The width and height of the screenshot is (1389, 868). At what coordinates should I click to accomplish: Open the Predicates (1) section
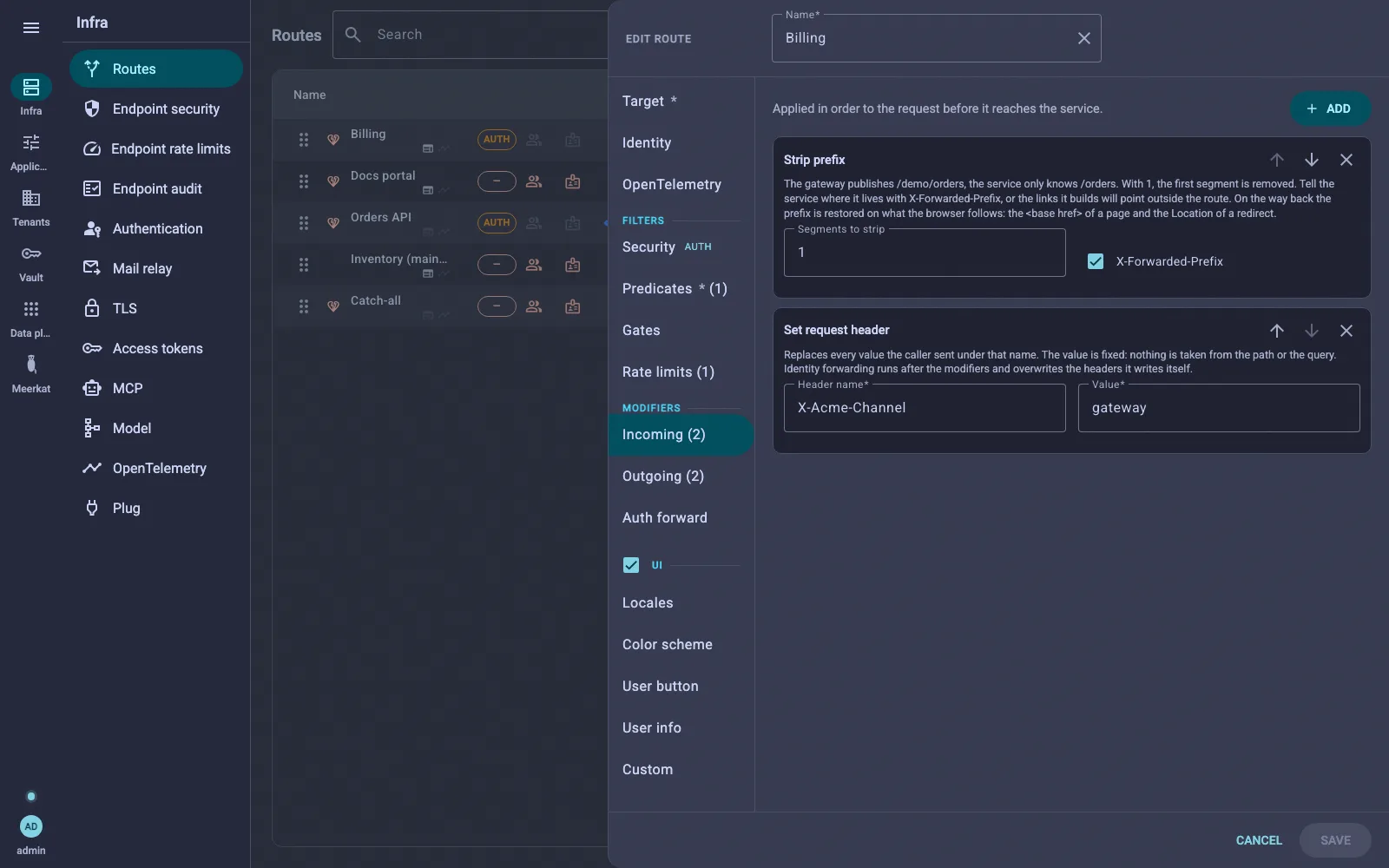pyautogui.click(x=681, y=289)
